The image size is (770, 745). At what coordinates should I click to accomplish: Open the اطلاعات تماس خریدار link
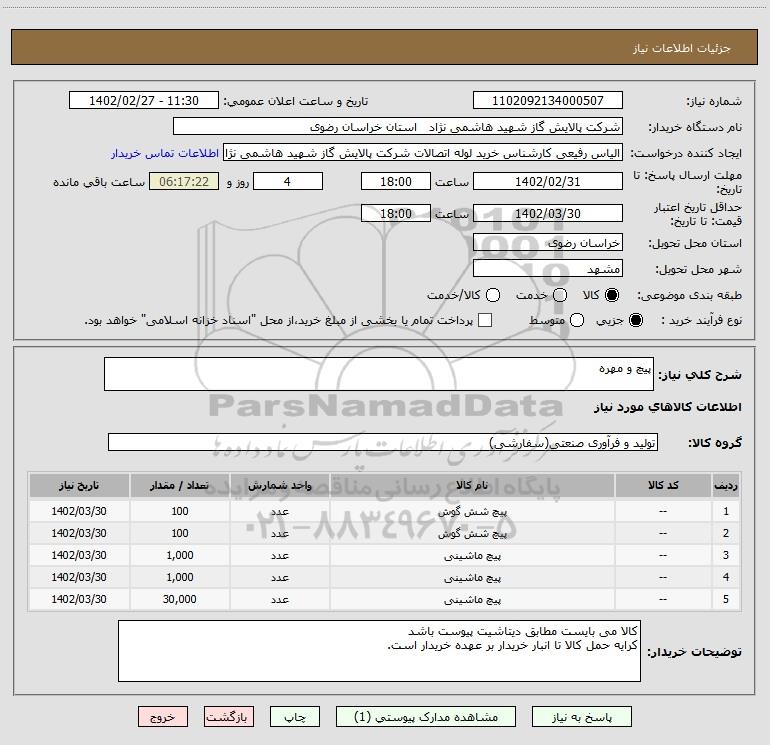(165, 153)
